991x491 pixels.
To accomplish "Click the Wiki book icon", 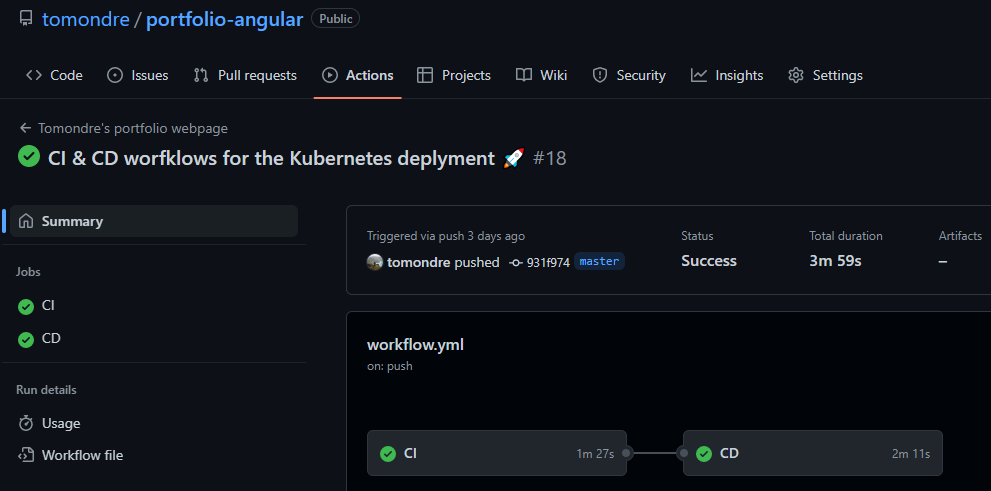I will tap(524, 75).
